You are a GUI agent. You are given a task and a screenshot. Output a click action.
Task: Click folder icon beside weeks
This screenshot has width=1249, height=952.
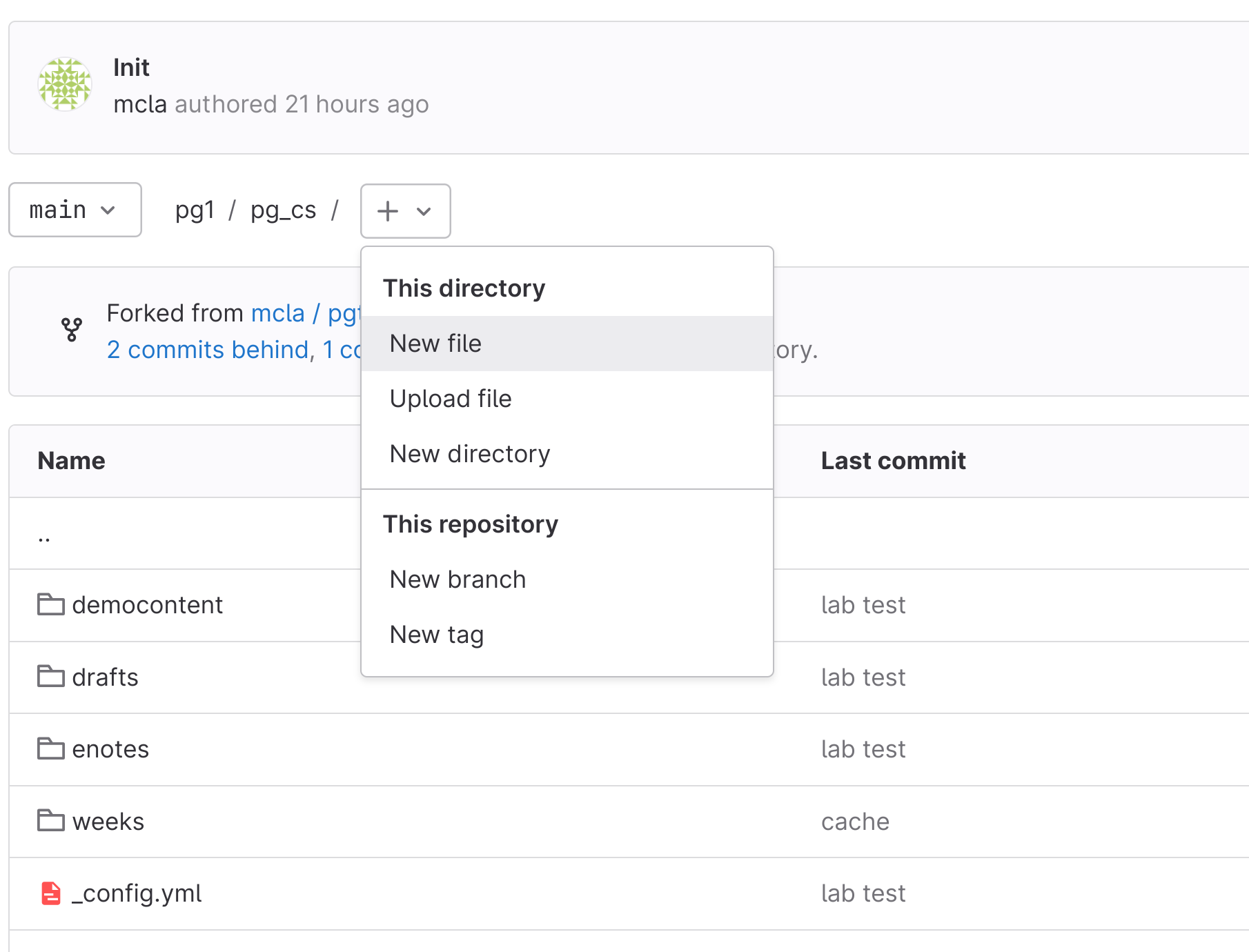click(x=51, y=820)
